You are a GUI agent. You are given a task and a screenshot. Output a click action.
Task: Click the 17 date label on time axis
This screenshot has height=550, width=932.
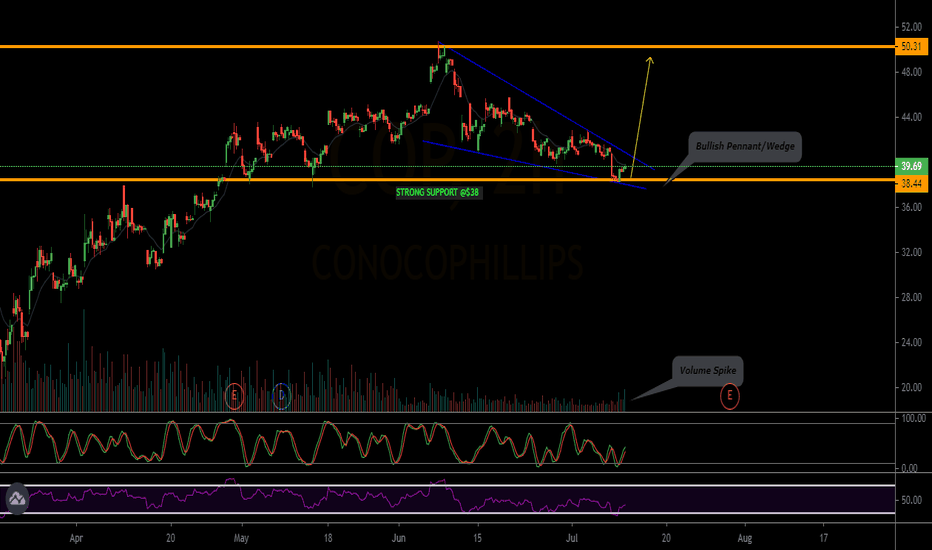[x=823, y=539]
